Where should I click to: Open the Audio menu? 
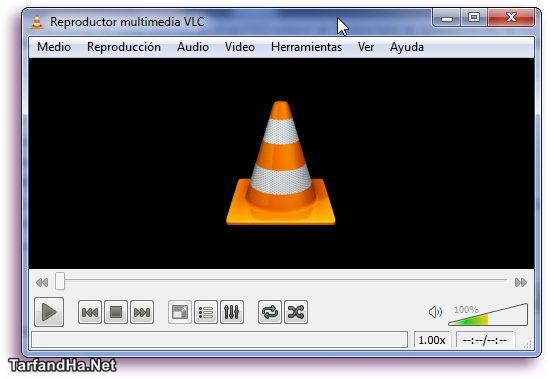point(193,47)
